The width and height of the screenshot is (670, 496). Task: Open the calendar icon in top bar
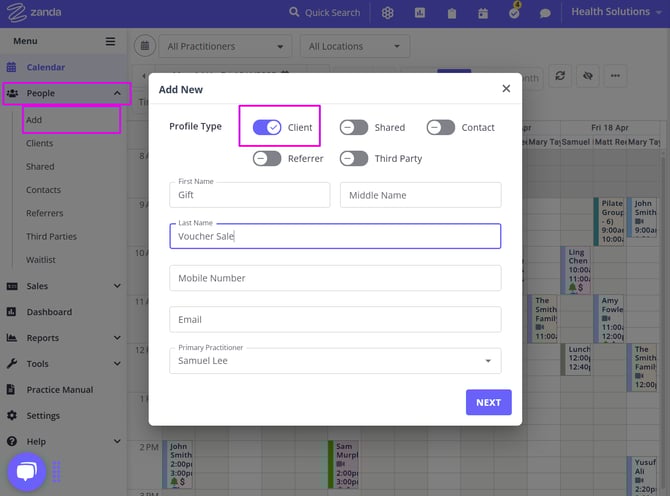pyautogui.click(x=483, y=13)
